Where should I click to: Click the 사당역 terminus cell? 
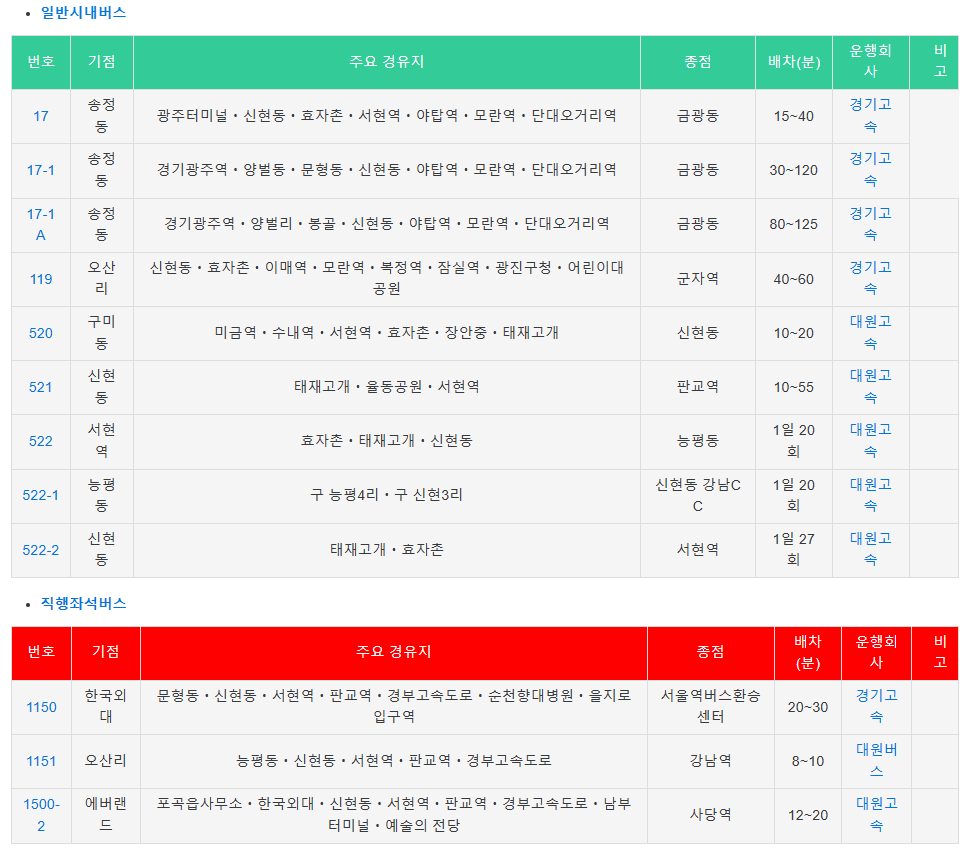click(x=710, y=816)
